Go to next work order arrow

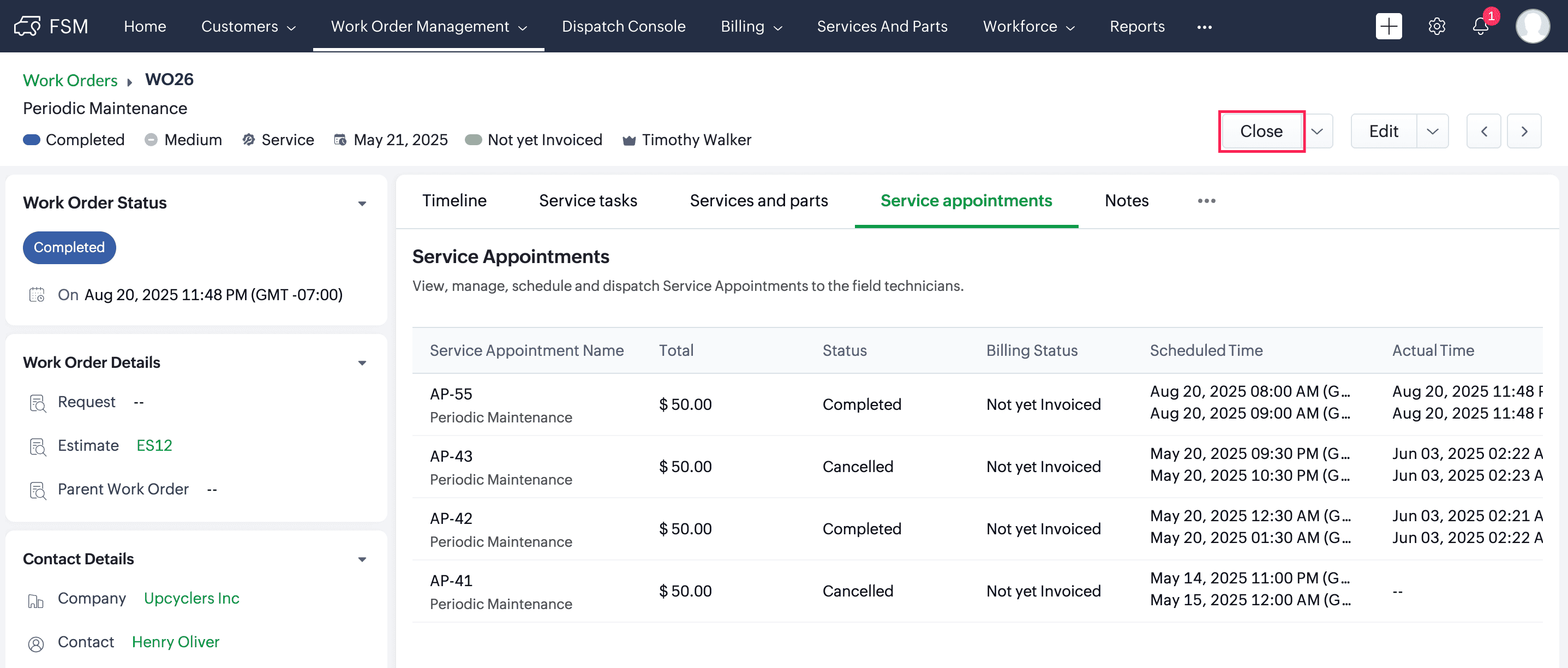coord(1524,131)
